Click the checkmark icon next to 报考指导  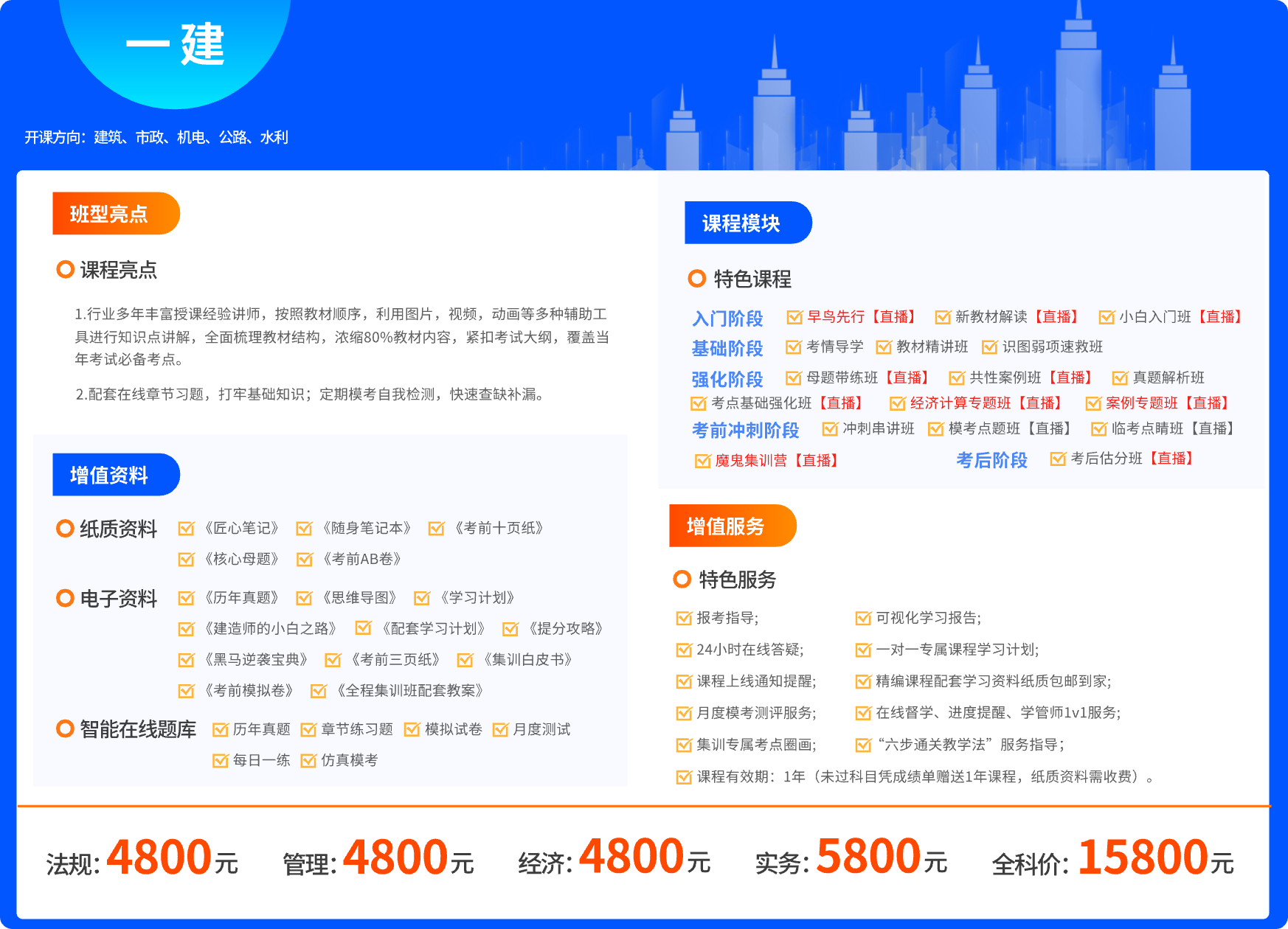click(684, 618)
